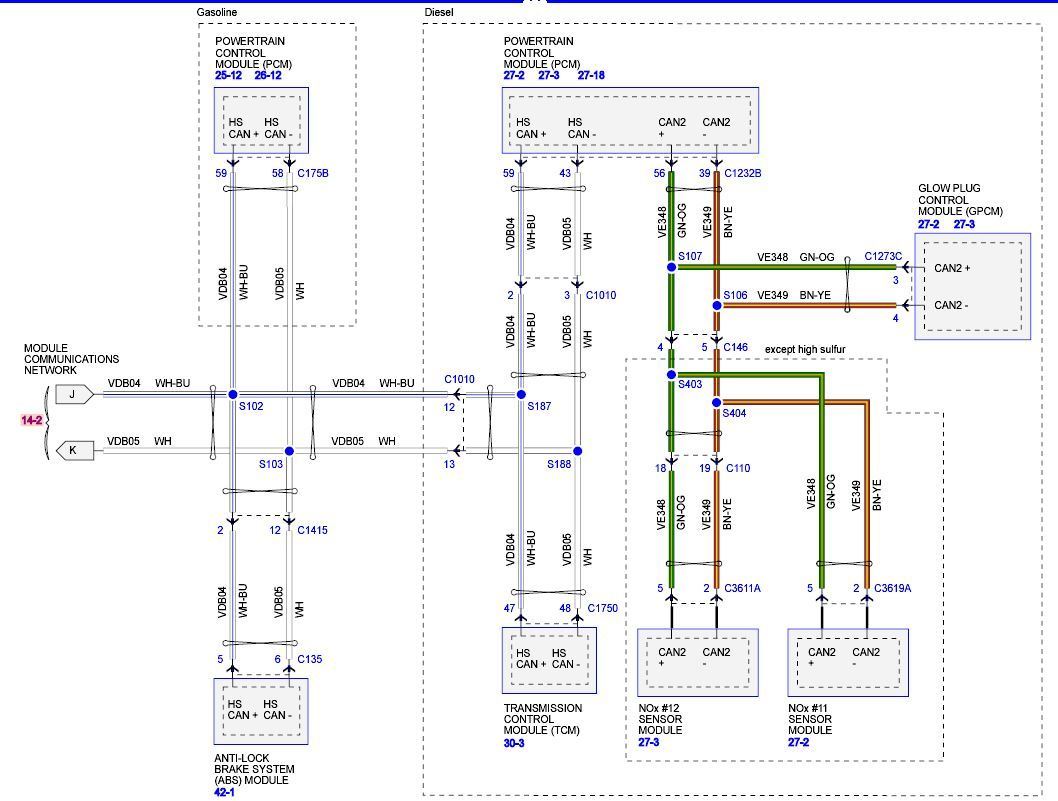This screenshot has width=1058, height=801.
Task: Expand connector C3611A details
Action: pos(745,588)
